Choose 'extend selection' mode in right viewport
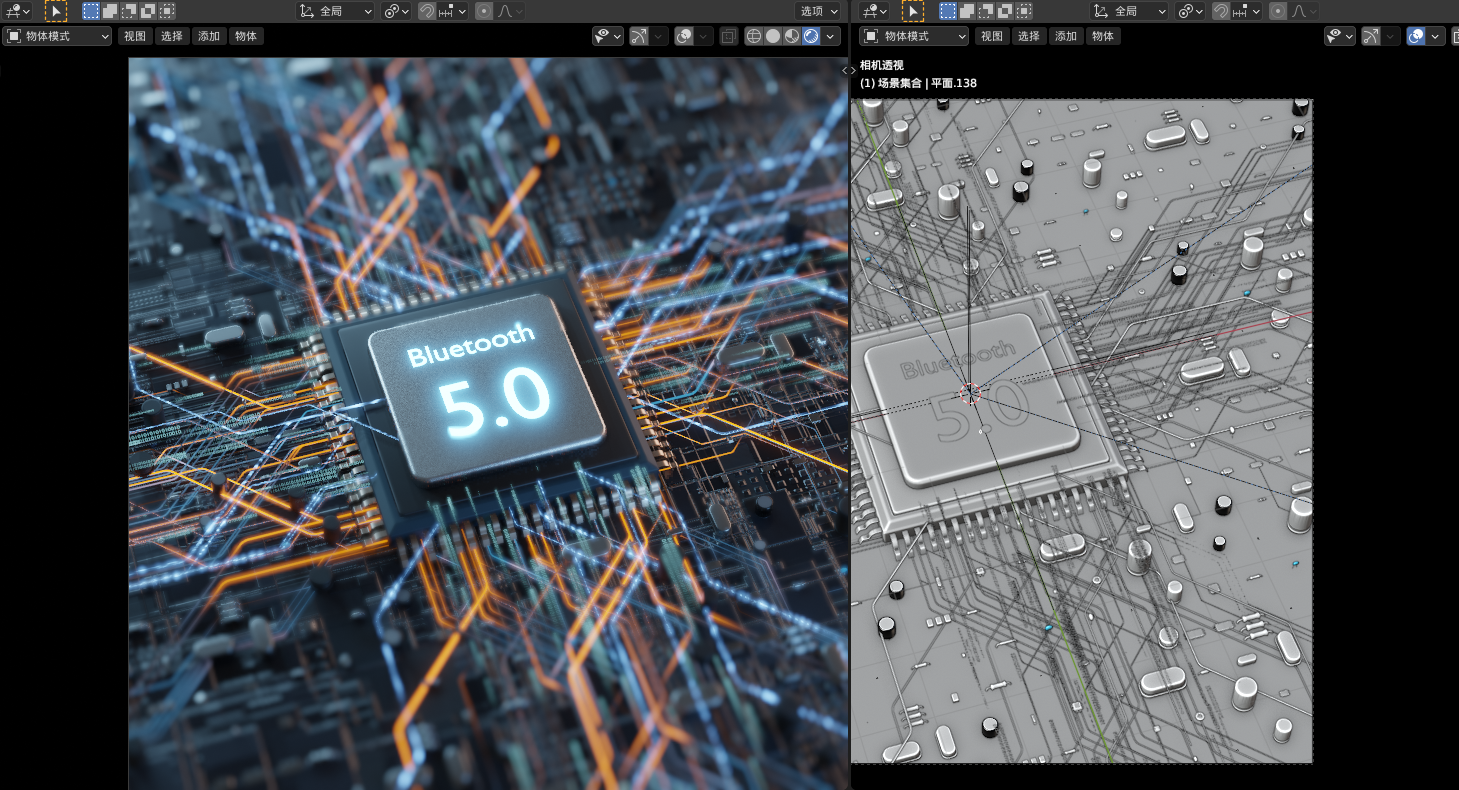This screenshot has height=790, width=1459. [967, 11]
